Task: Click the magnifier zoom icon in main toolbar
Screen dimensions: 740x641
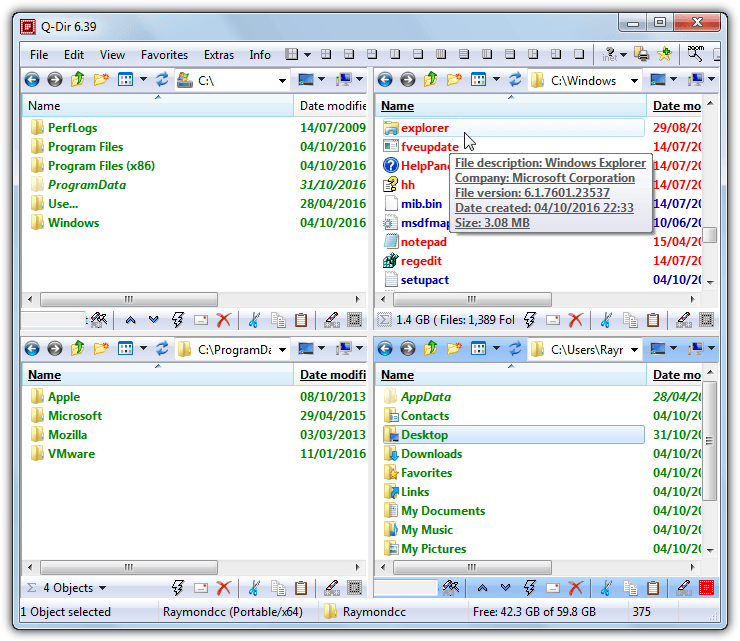Action: [x=695, y=54]
